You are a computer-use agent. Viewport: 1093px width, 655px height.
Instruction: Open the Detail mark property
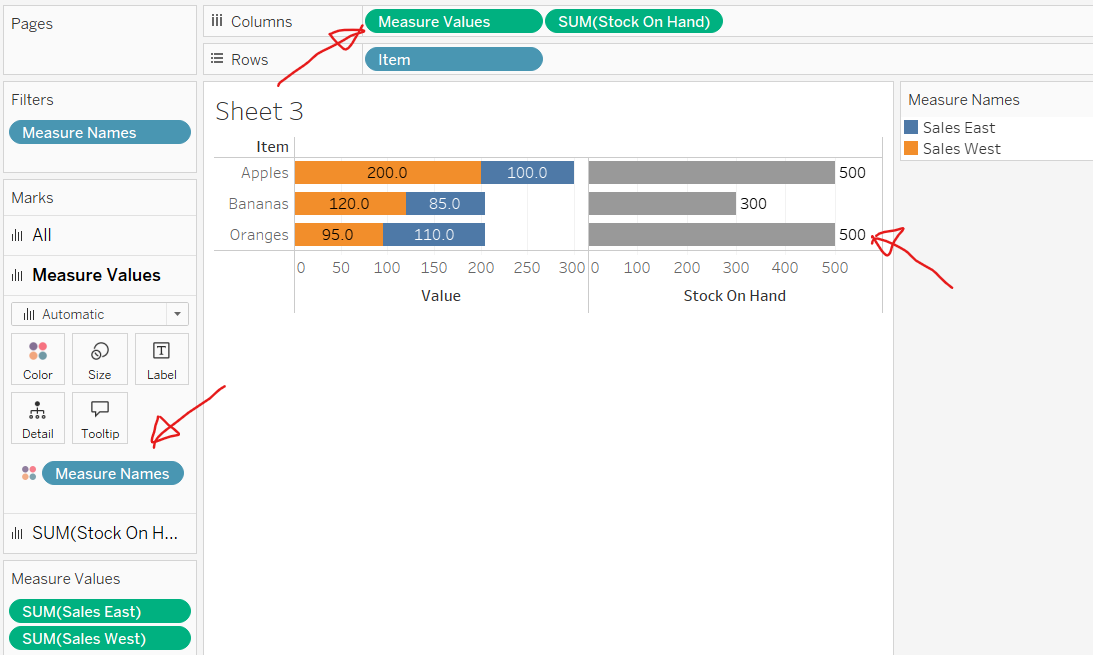[x=38, y=418]
